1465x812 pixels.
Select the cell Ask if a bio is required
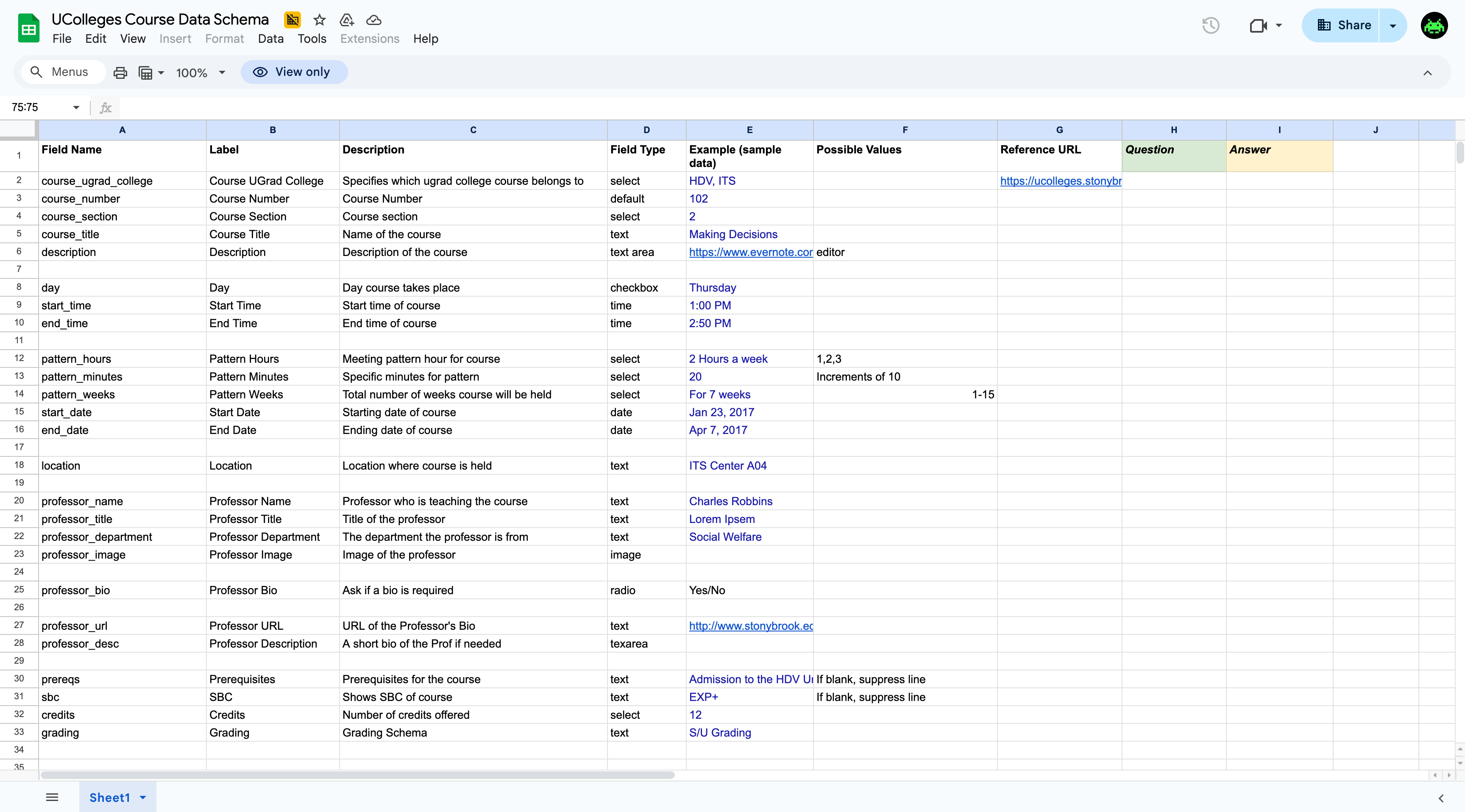[x=473, y=590]
